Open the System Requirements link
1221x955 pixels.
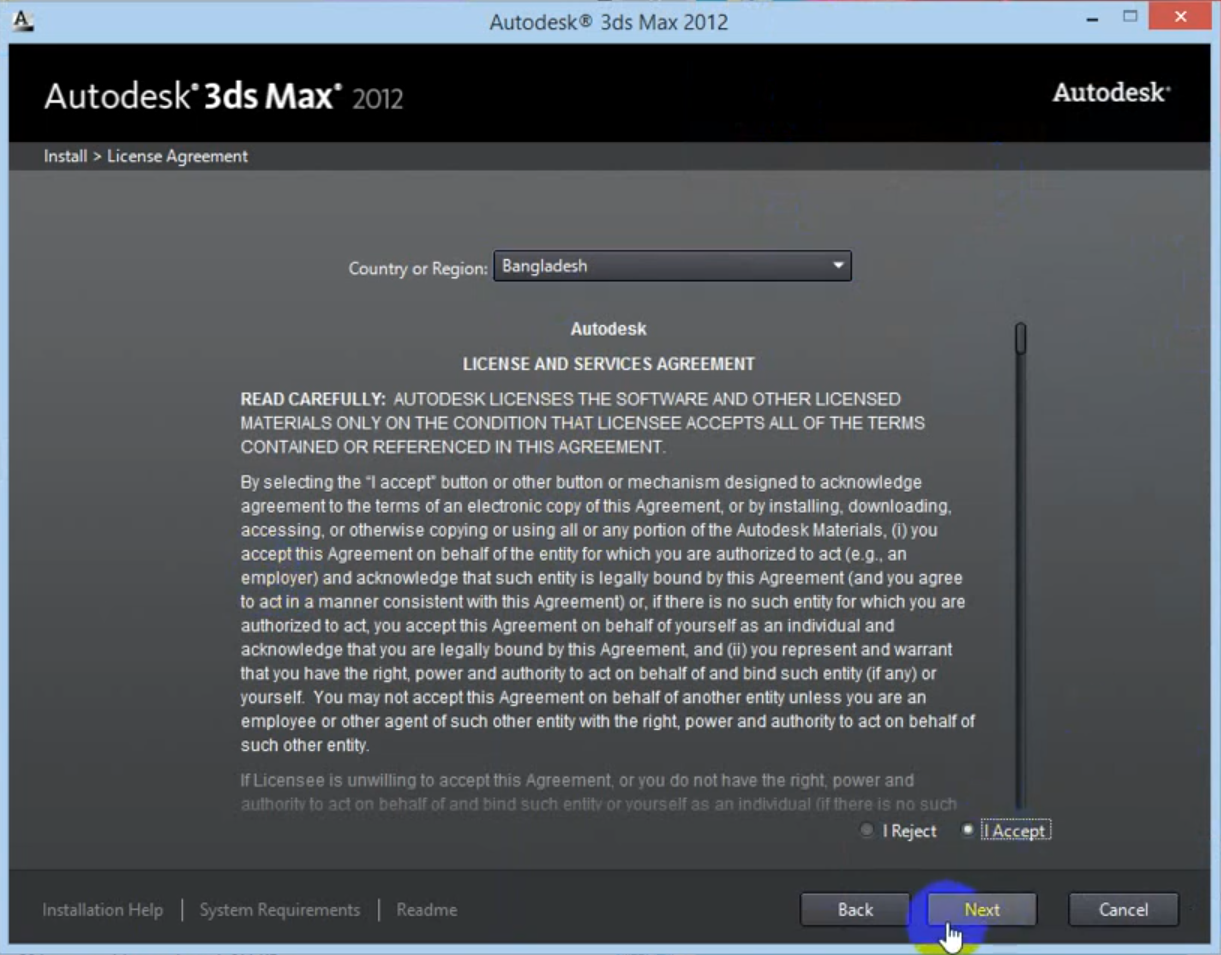[280, 910]
